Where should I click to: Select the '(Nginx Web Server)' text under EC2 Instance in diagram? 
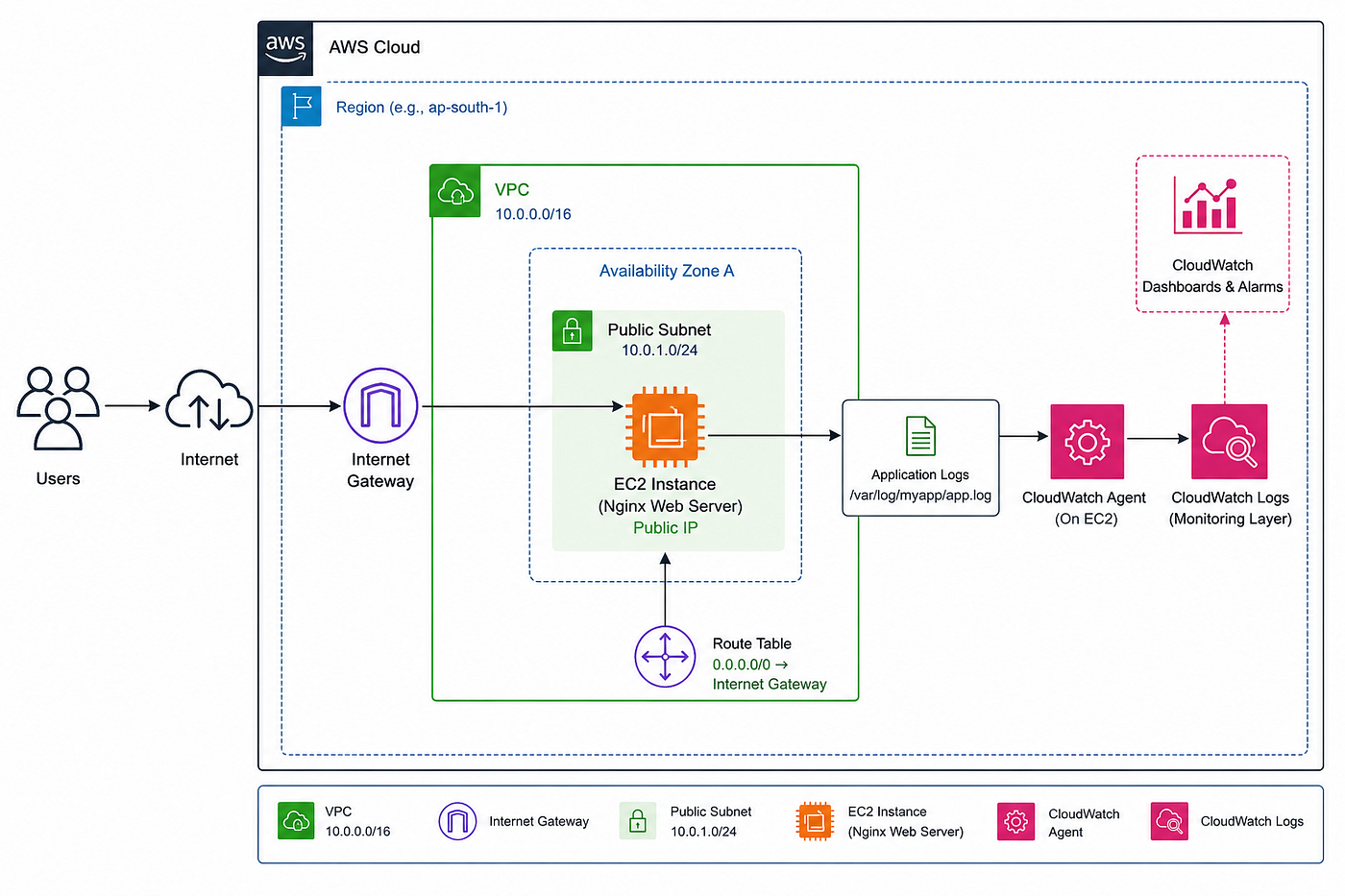[x=671, y=506]
